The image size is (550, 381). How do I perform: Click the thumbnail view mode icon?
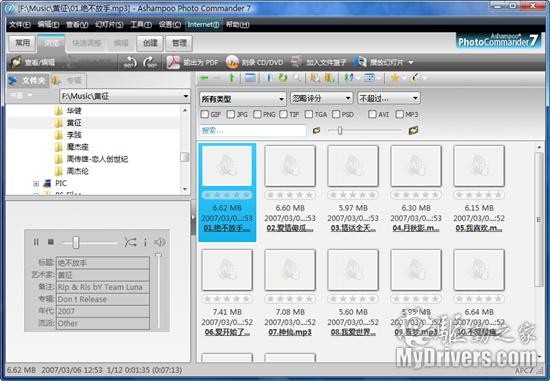point(369,78)
